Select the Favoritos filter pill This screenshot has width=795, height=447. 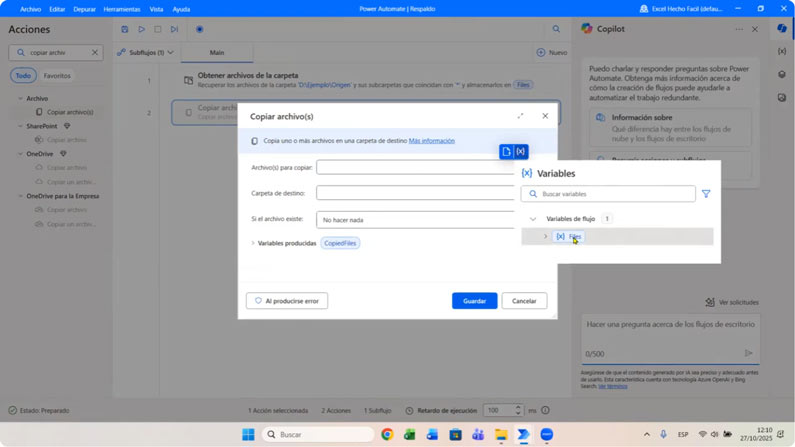click(x=57, y=76)
